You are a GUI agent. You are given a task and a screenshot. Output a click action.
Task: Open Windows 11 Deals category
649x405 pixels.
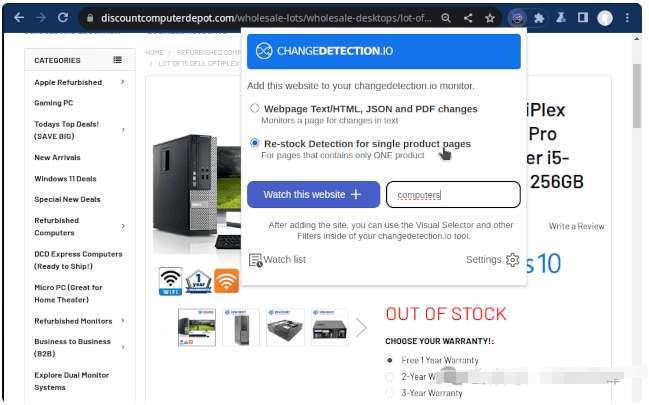click(65, 178)
